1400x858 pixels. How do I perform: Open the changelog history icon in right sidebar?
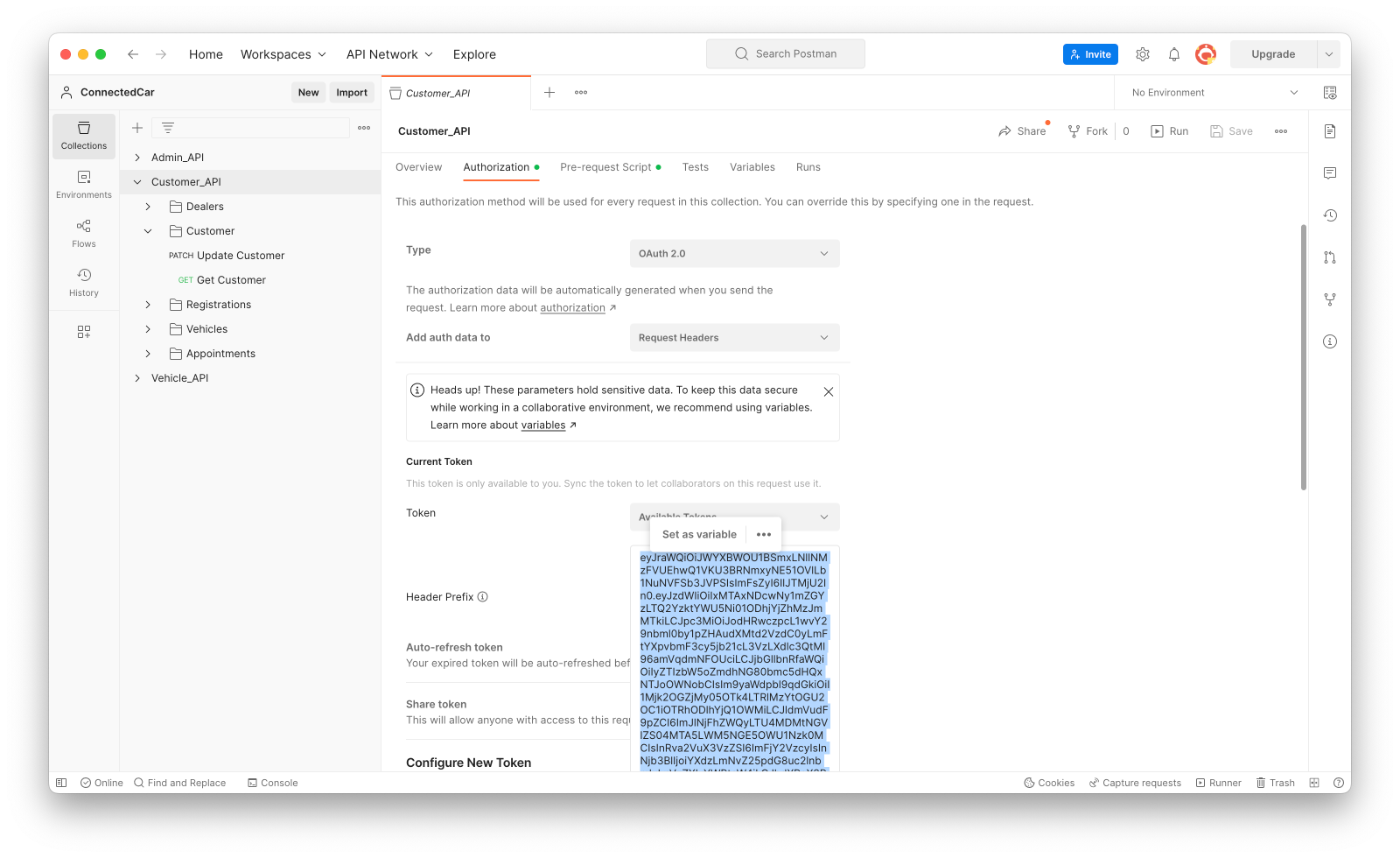pyautogui.click(x=1330, y=215)
